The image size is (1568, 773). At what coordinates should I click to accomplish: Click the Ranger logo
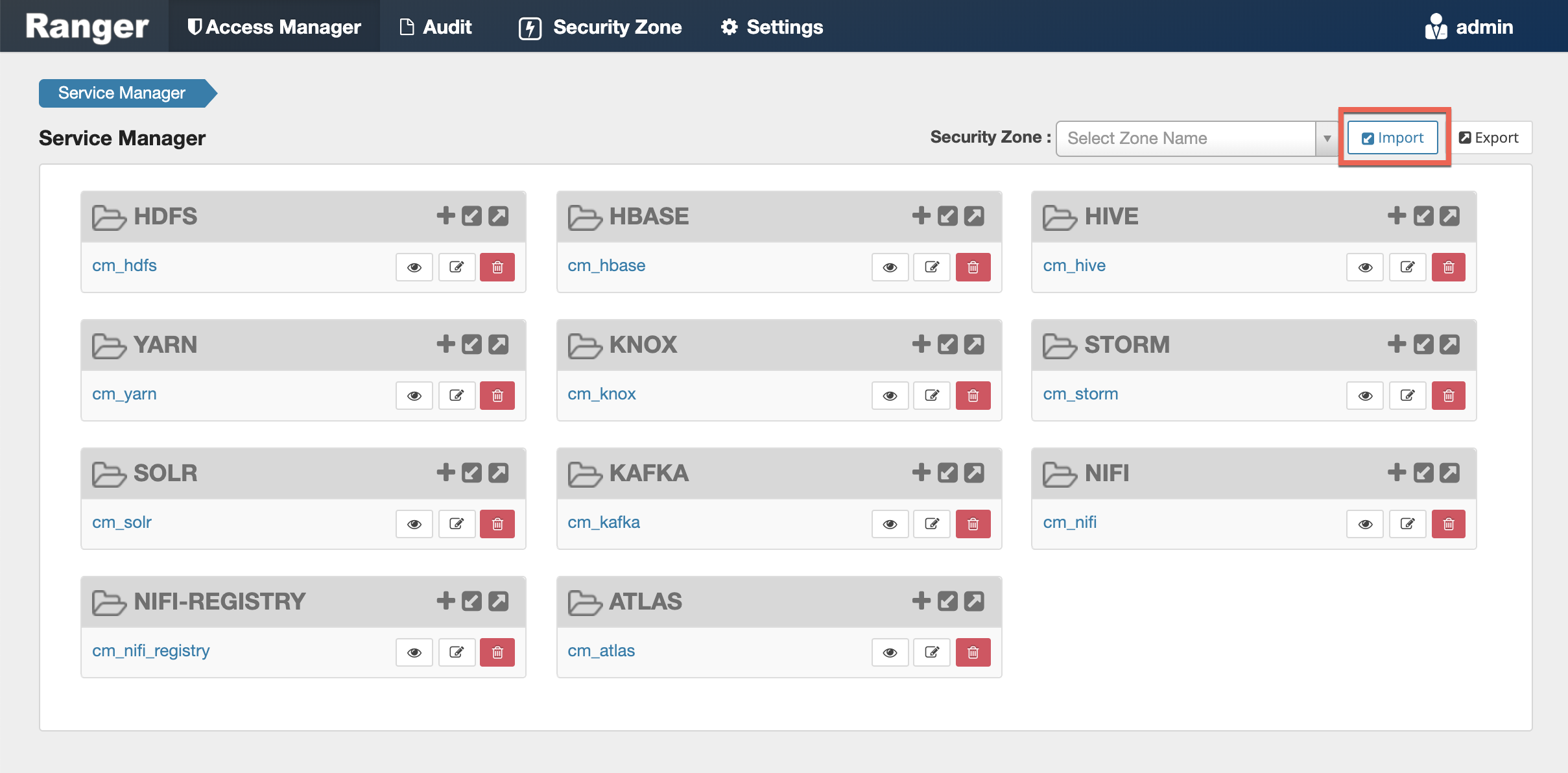click(87, 27)
